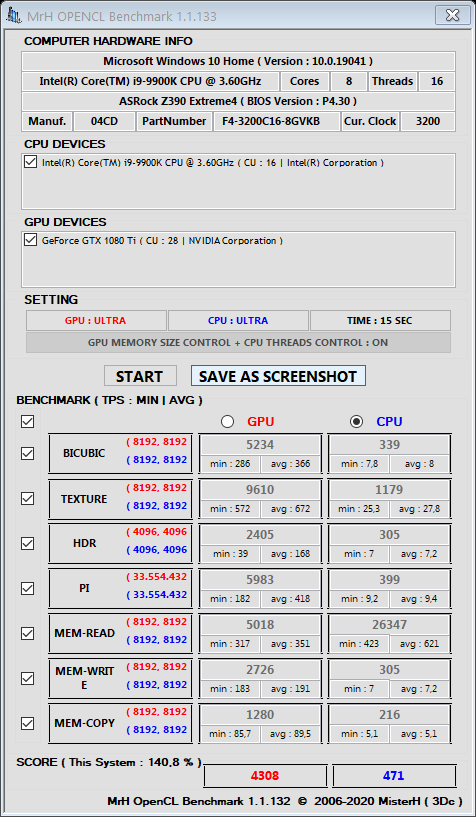Viewport: 476px width, 817px height.
Task: Click the BICUBIC GPU score 5234
Action: pyautogui.click(x=260, y=445)
